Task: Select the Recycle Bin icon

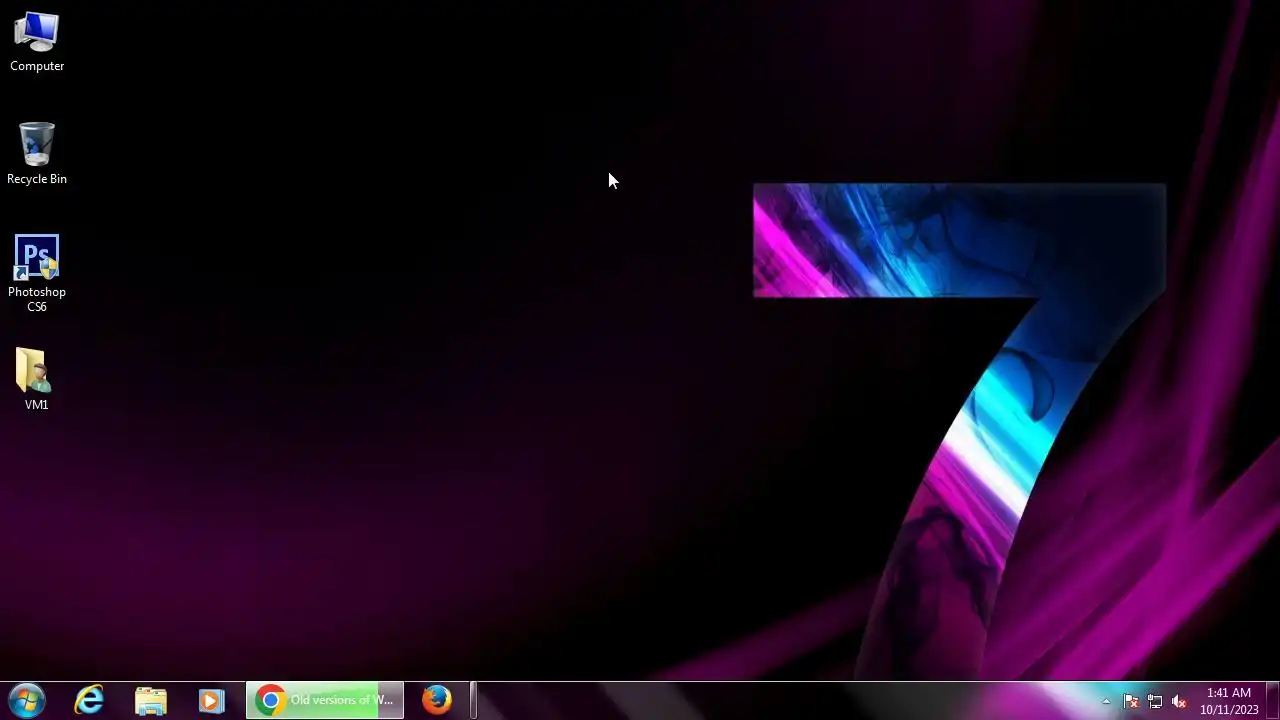Action: click(37, 154)
